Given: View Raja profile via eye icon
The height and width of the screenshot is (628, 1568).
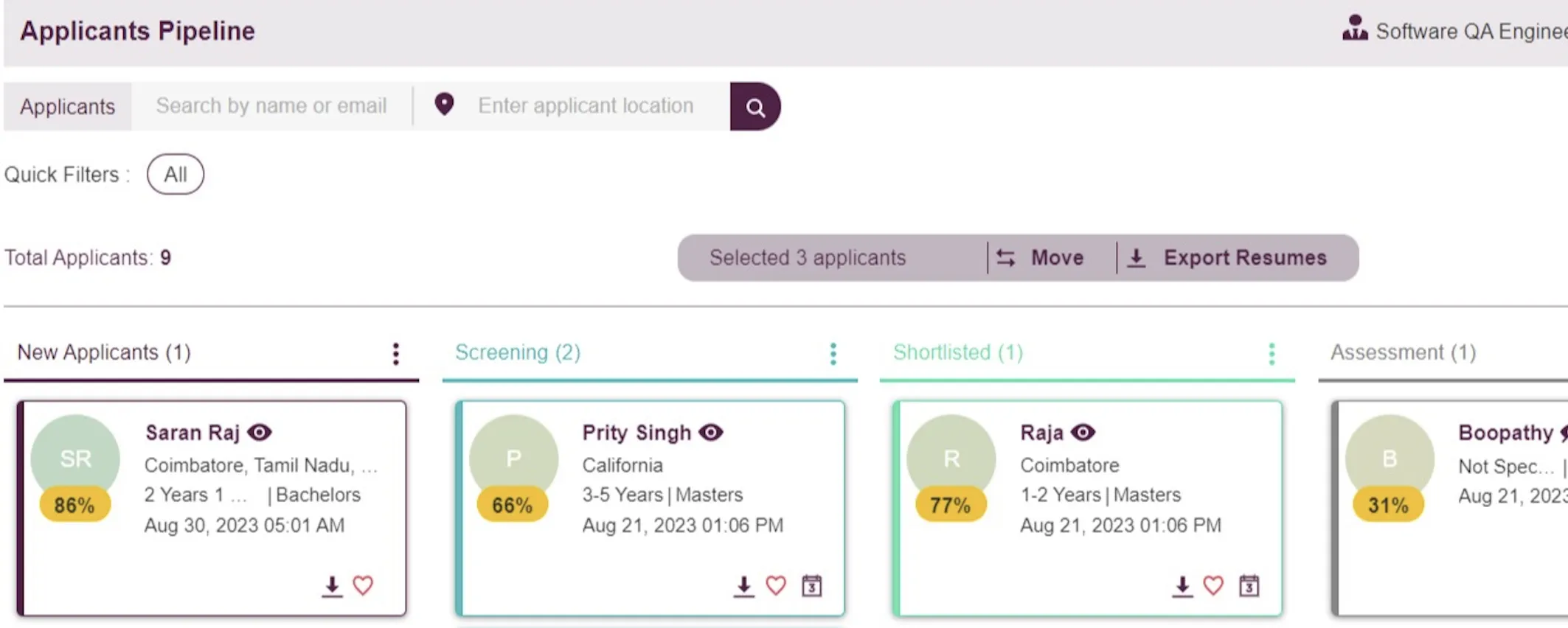Looking at the screenshot, I should (1083, 432).
